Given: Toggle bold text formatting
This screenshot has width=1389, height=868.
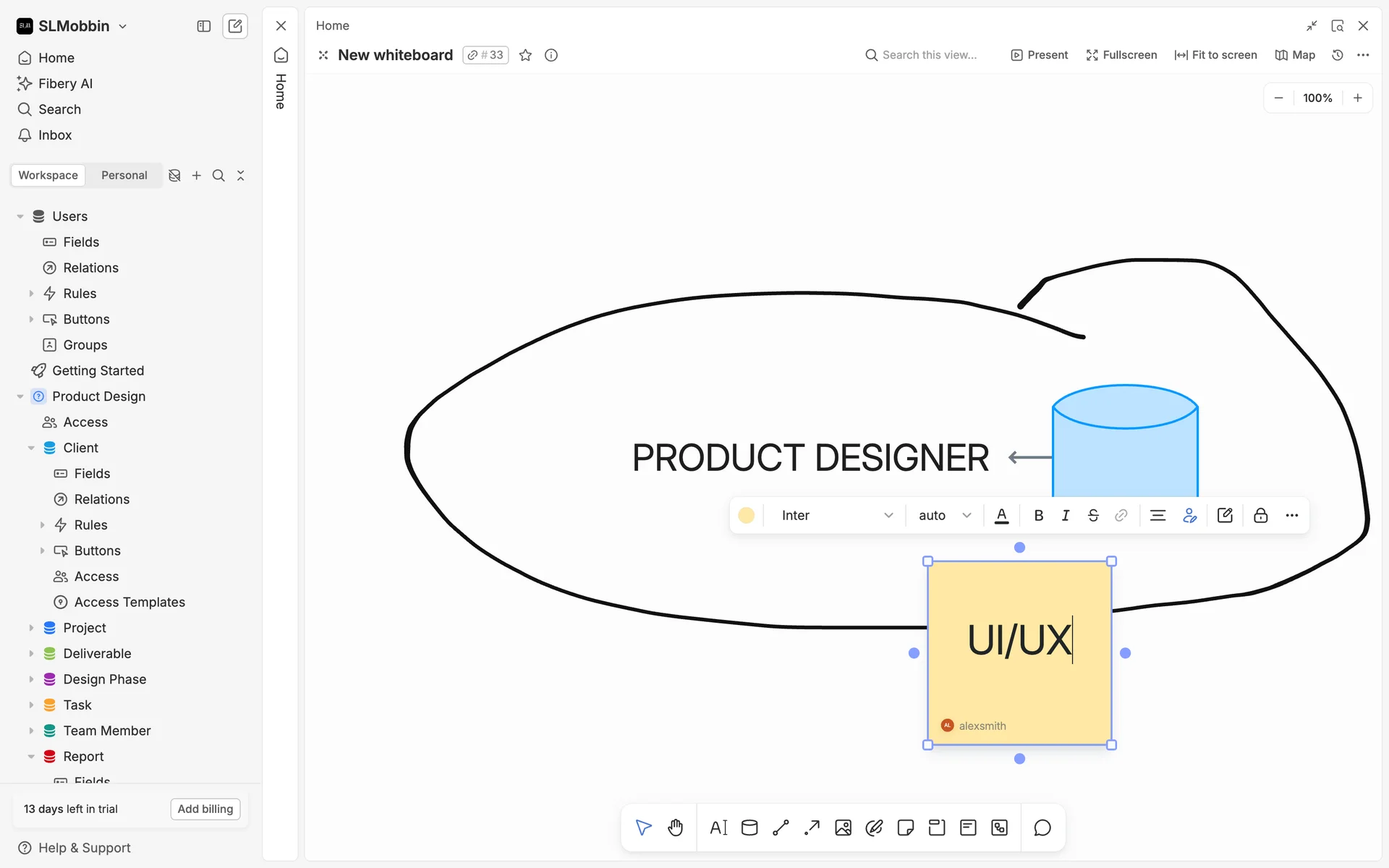Looking at the screenshot, I should point(1038,515).
